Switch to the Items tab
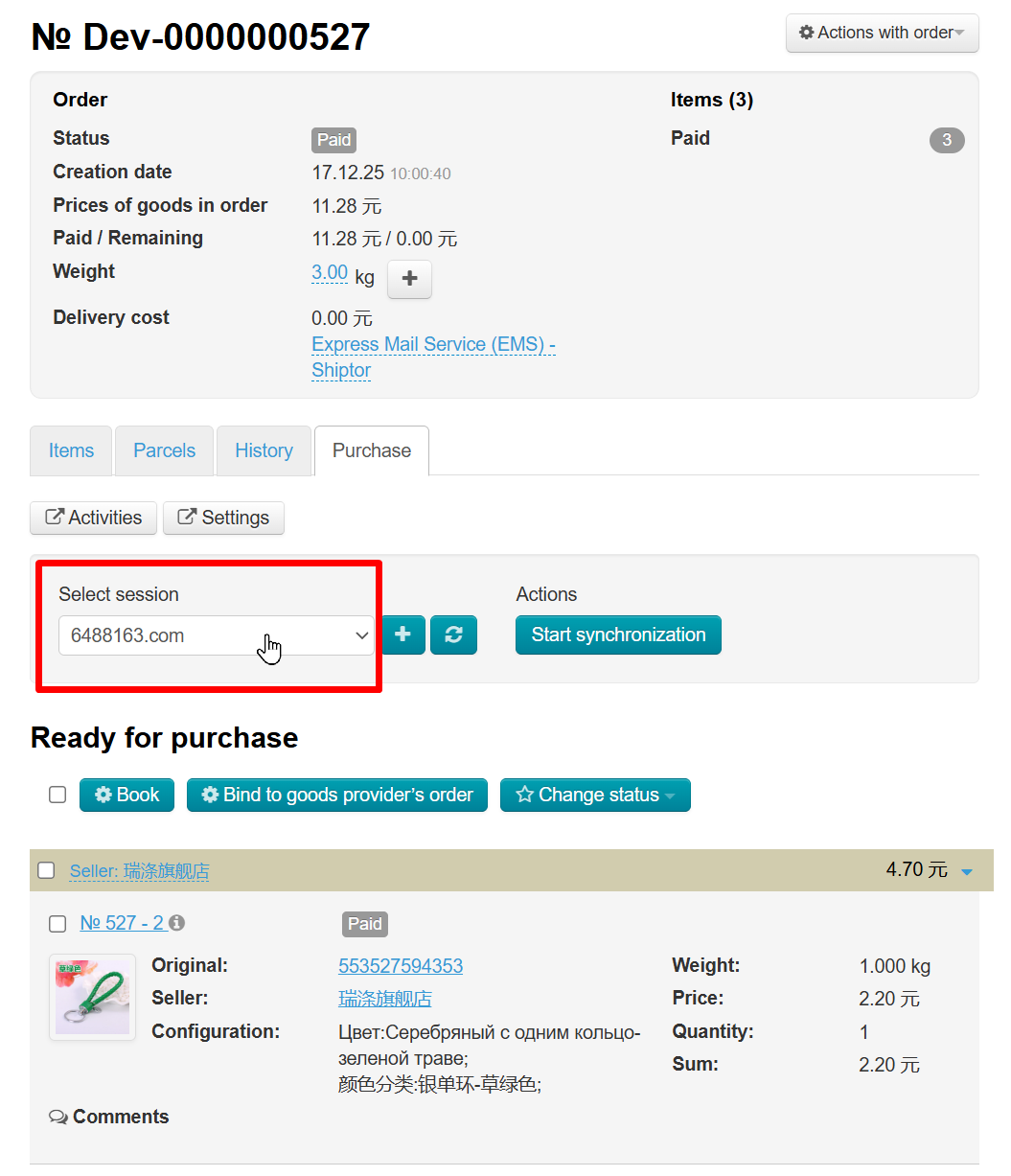 coord(71,450)
